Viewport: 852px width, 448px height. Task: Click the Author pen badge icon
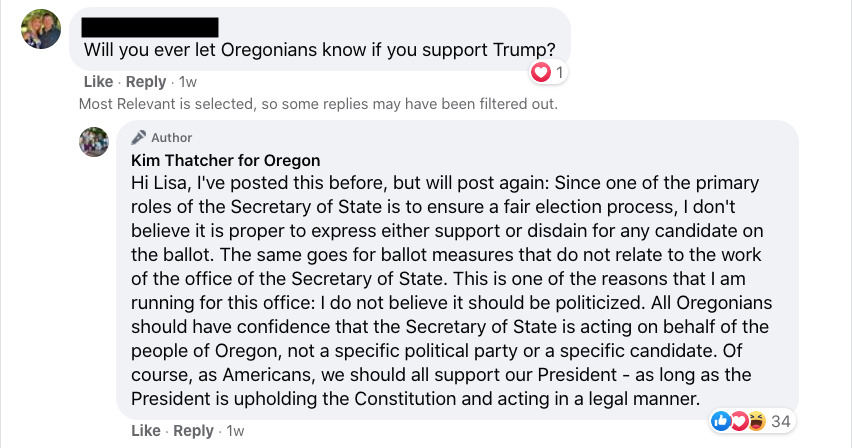tap(139, 138)
